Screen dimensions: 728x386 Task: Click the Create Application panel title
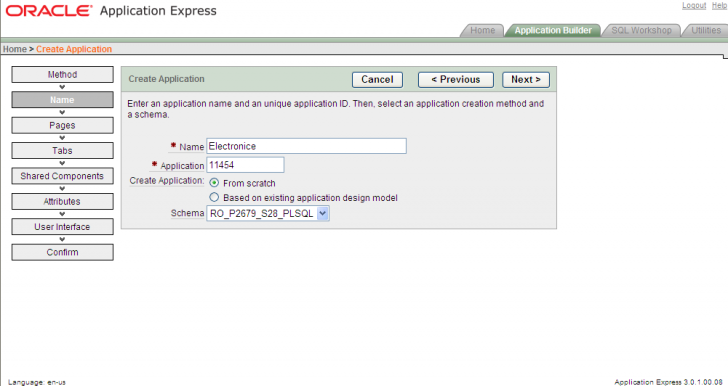tap(166, 79)
